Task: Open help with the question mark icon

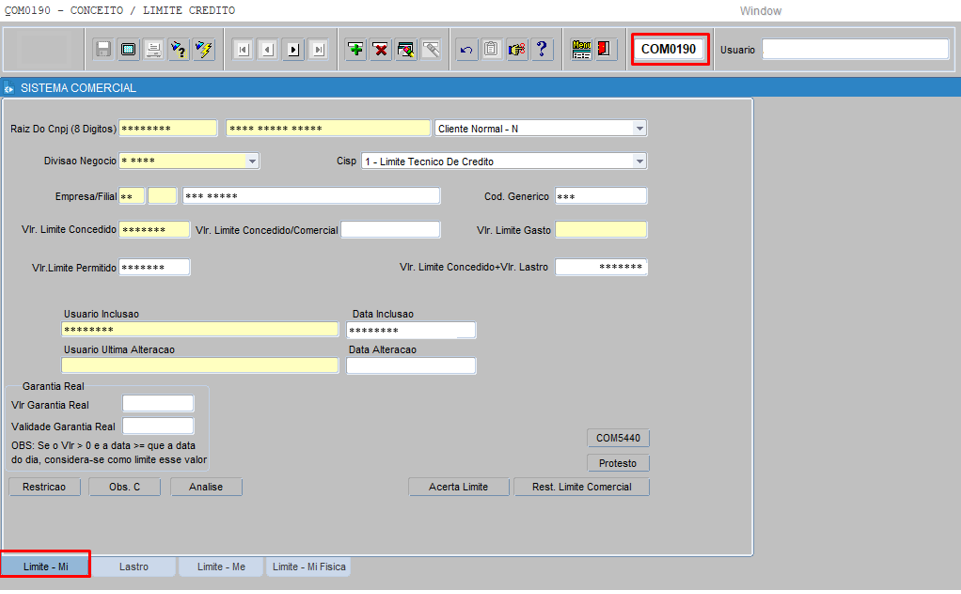Action: pos(542,49)
